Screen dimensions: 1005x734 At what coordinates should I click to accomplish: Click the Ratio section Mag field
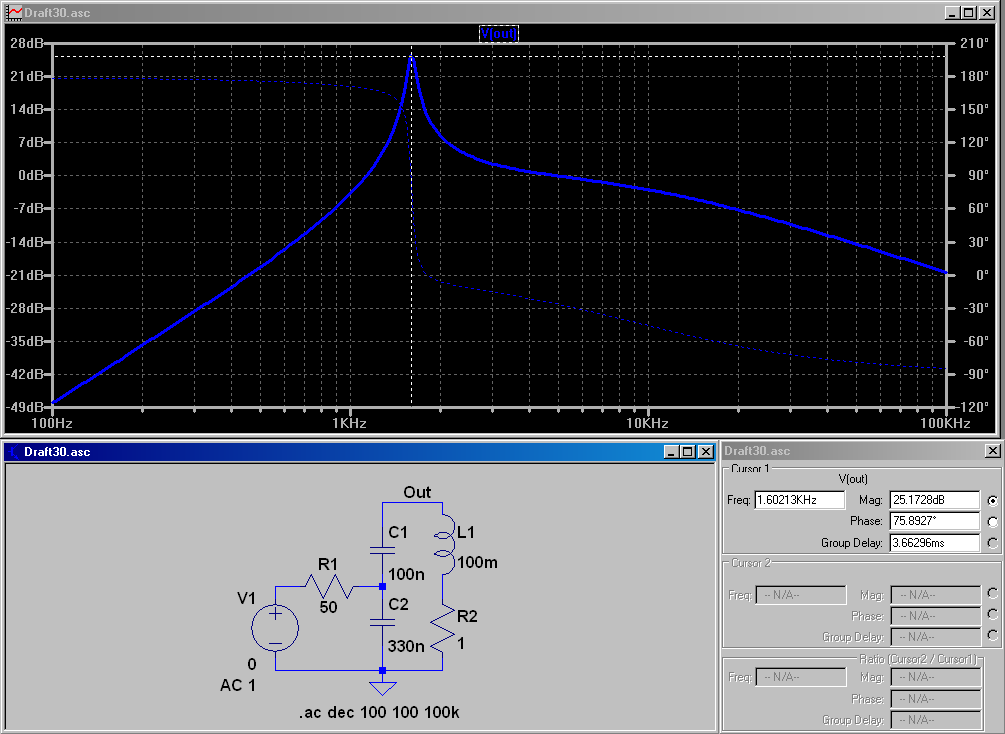(936, 677)
